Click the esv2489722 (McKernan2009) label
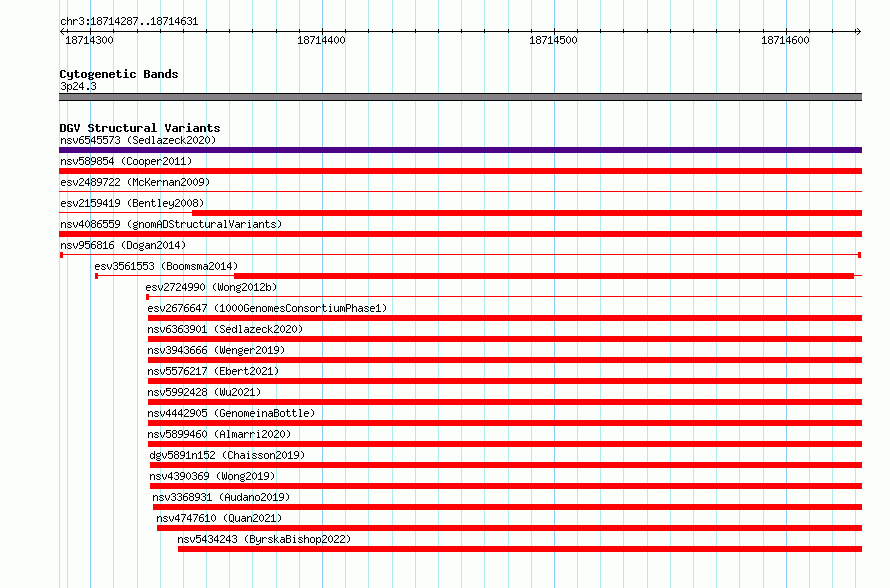 click(135, 182)
